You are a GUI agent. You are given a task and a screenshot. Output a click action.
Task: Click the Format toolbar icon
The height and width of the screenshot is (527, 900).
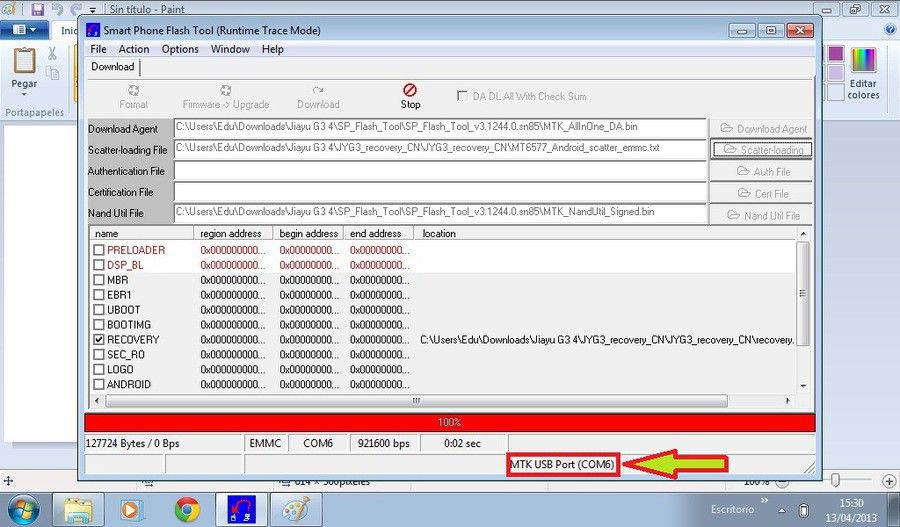coord(133,90)
